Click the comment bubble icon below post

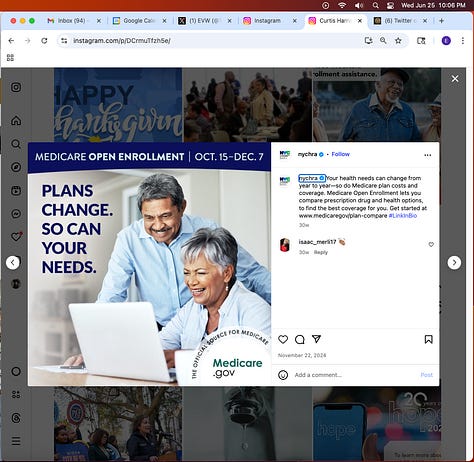point(300,339)
